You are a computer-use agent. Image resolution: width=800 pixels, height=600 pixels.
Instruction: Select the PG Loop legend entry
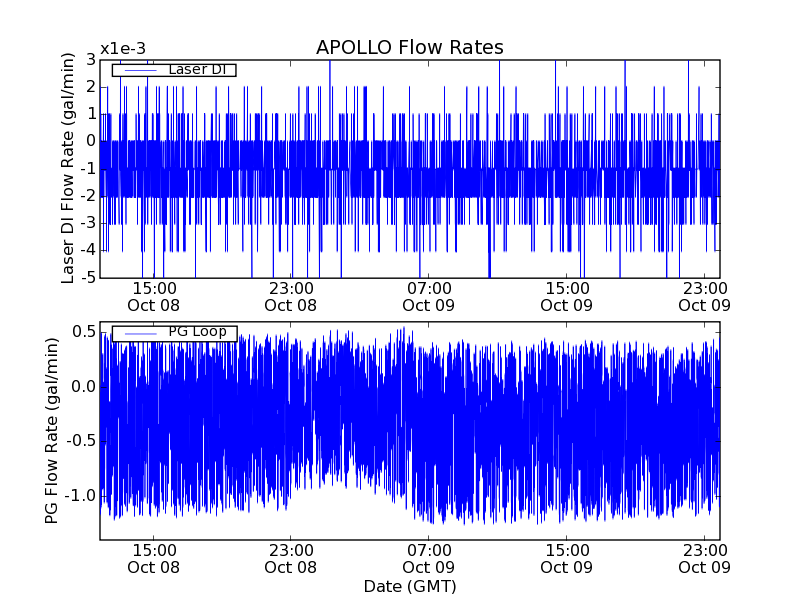pos(202,333)
